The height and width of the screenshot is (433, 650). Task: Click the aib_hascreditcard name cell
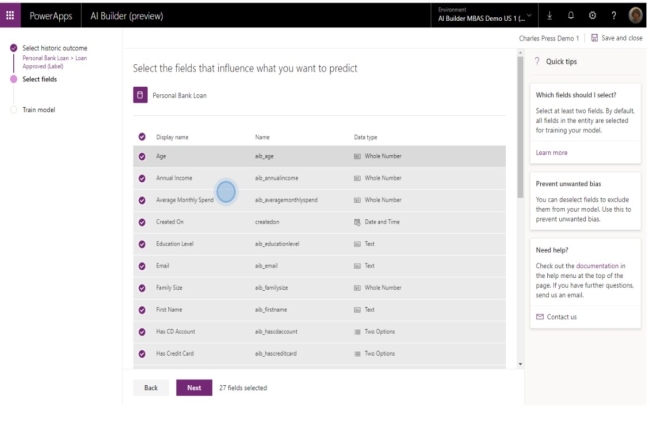point(276,354)
